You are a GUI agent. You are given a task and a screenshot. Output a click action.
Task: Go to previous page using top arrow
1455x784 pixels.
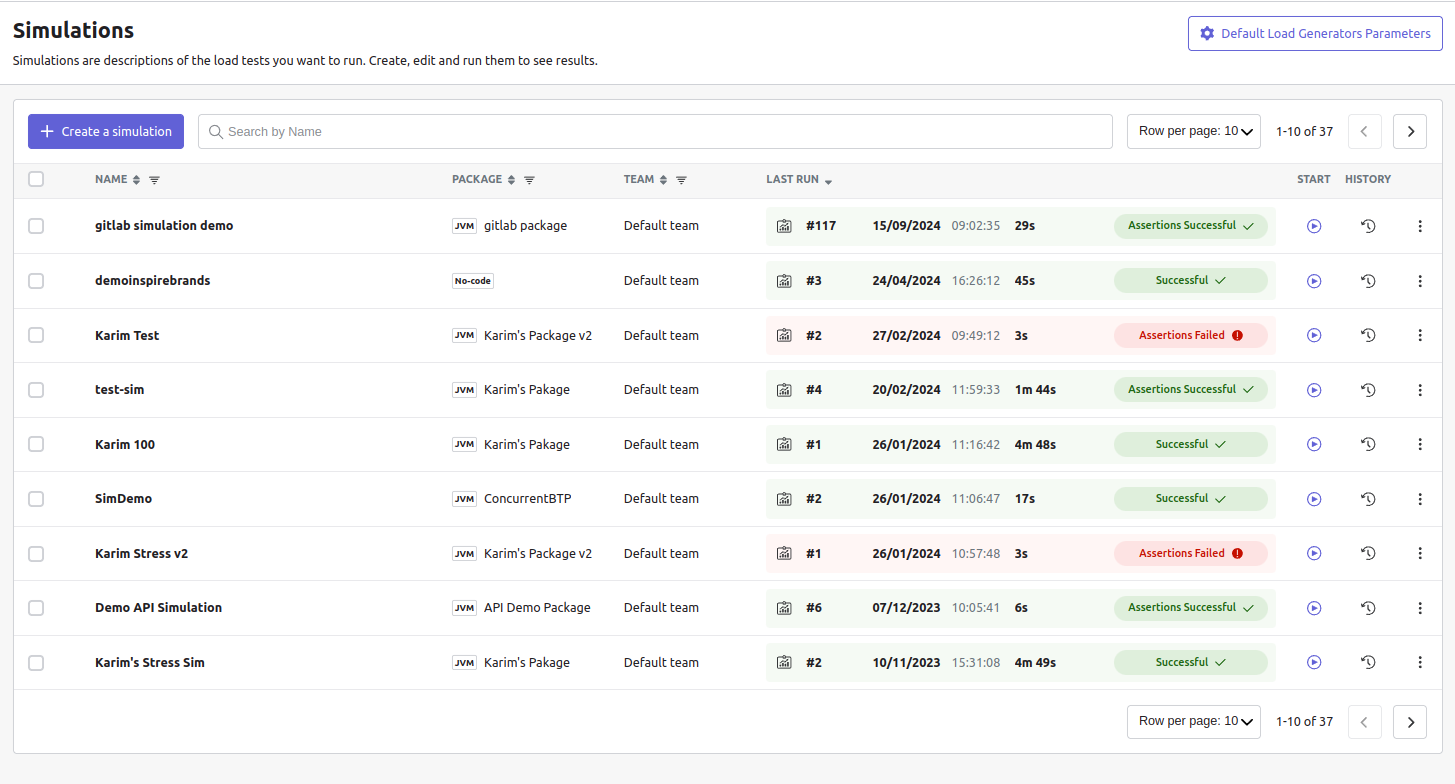(x=1365, y=131)
